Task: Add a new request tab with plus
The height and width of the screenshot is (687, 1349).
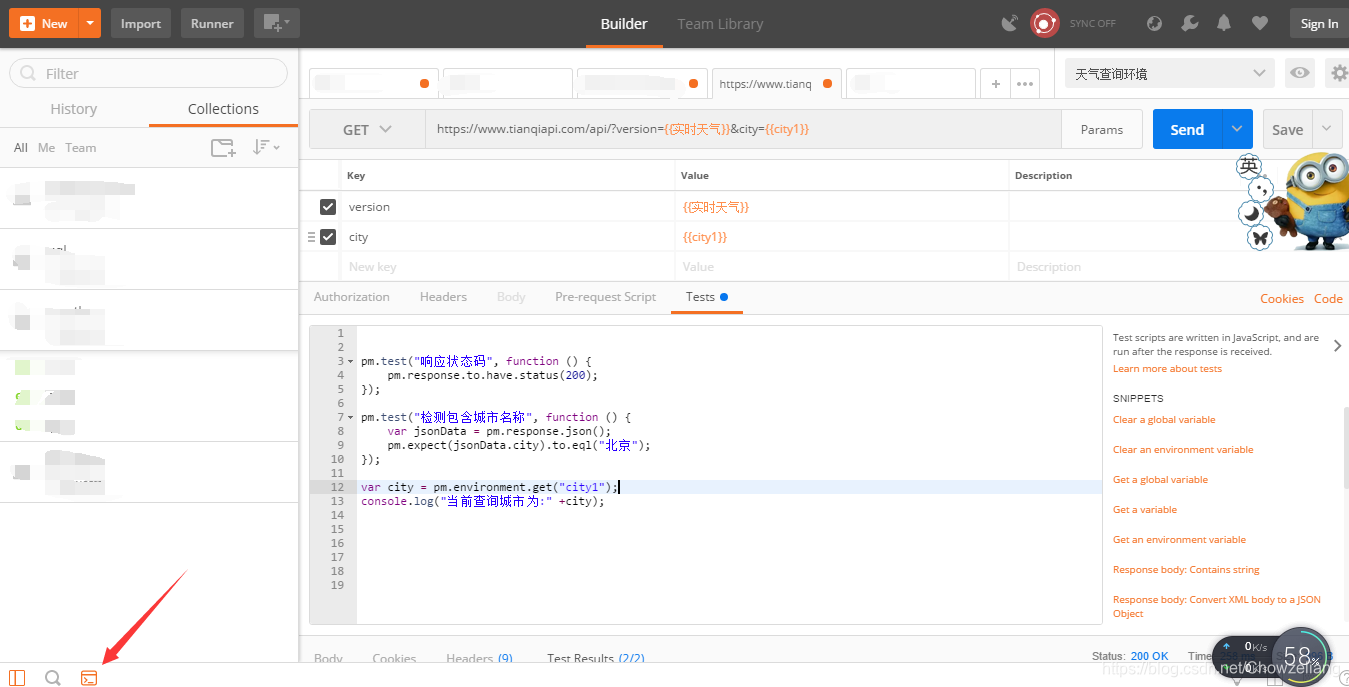Action: pos(995,84)
